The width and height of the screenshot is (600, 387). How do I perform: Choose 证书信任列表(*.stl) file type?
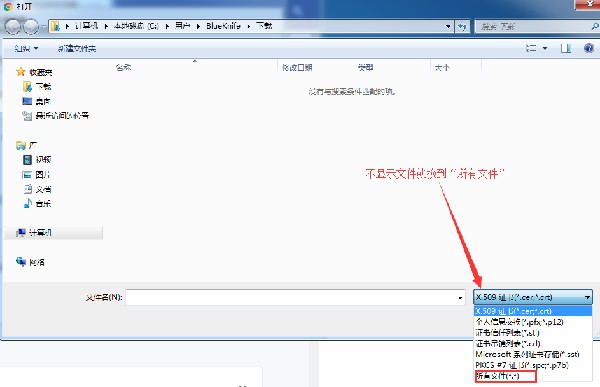tap(533, 332)
